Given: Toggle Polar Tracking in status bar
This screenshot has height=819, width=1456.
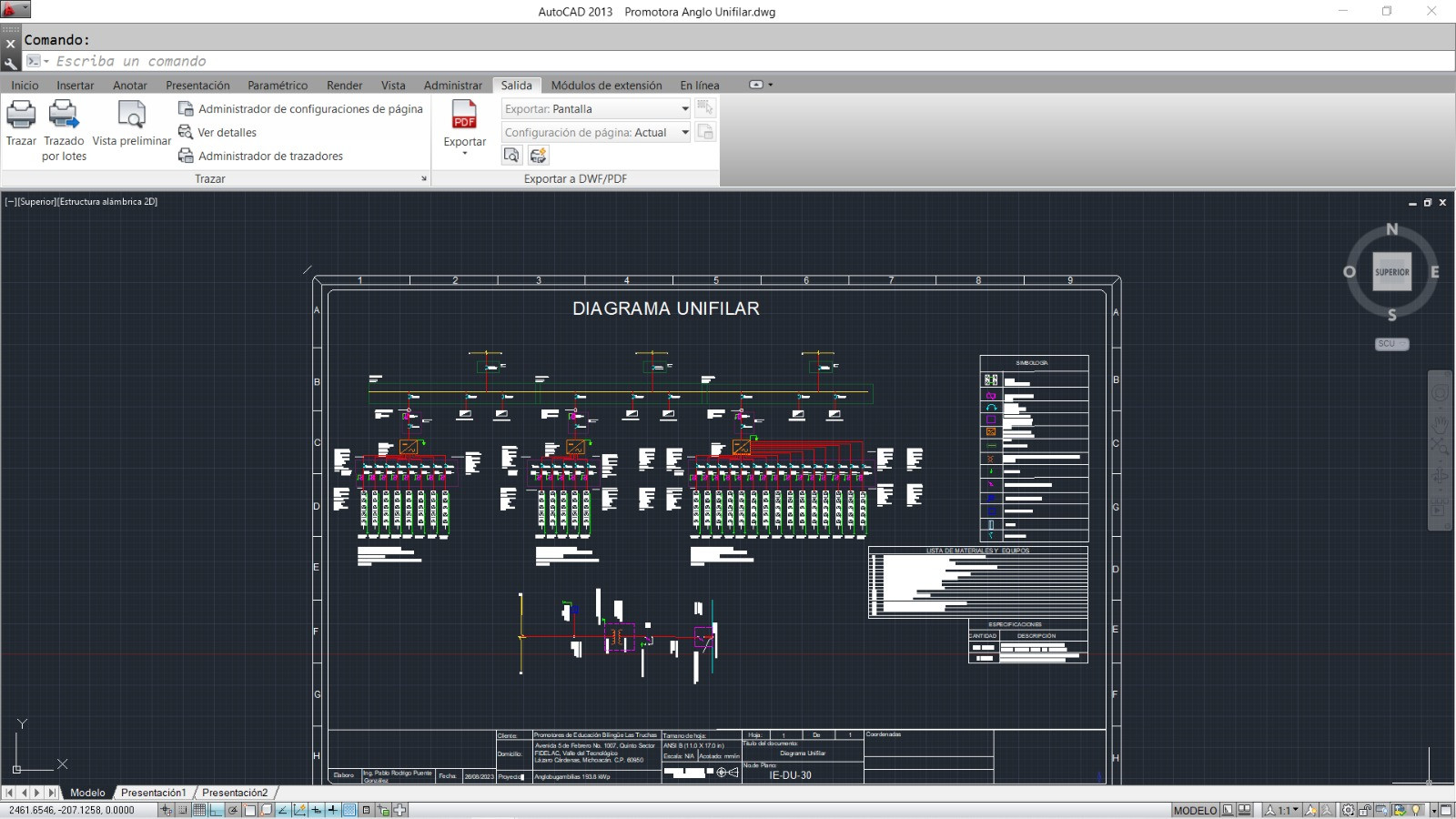Looking at the screenshot, I should pyautogui.click(x=232, y=810).
